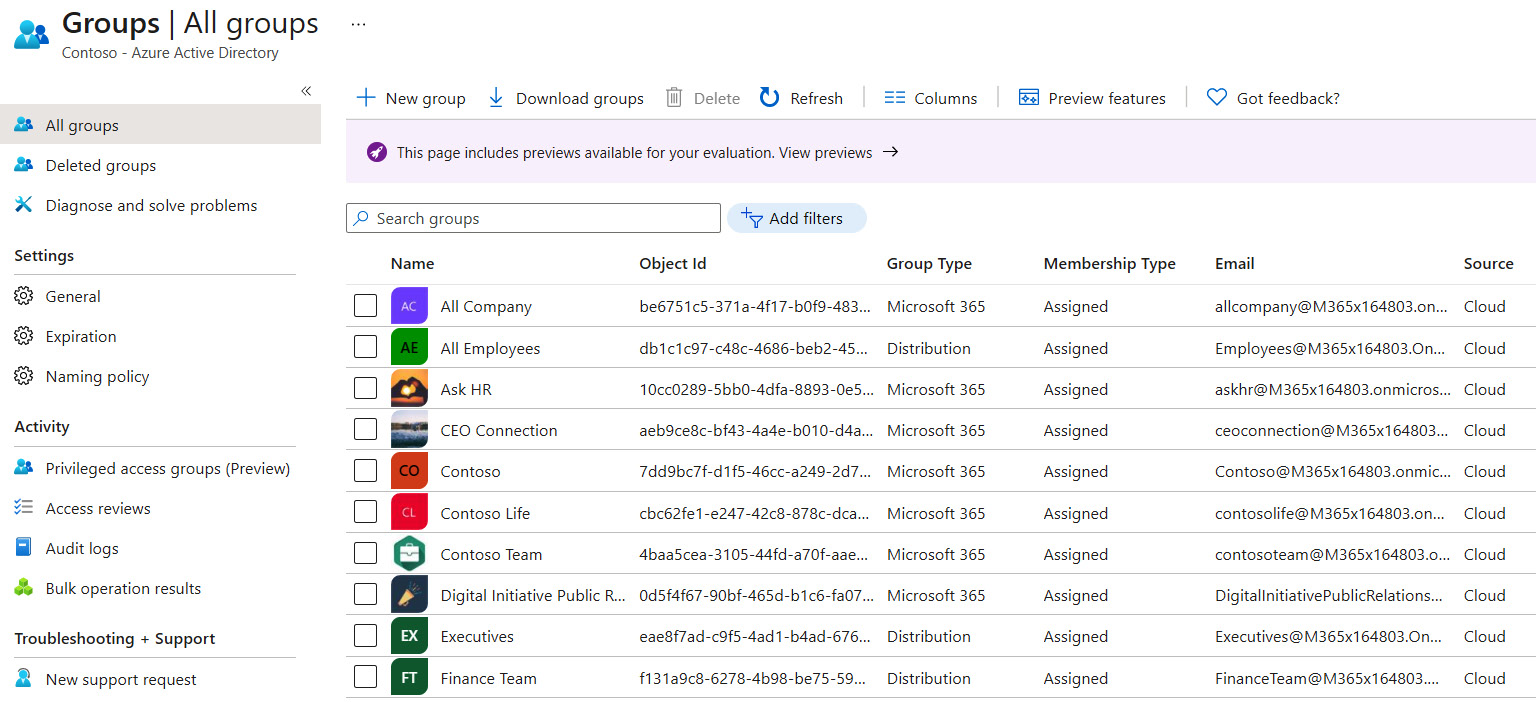Click the Ask HR group picture

[x=409, y=389]
